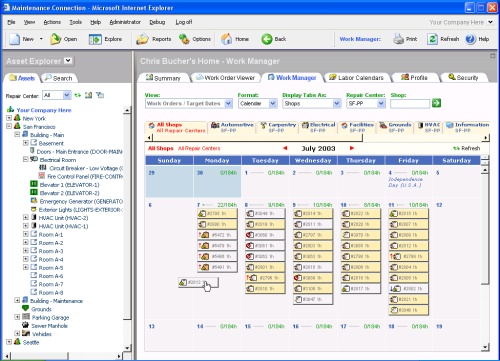The image size is (500, 361).
Task: Open the Display Tabs As dropdown
Action: (x=337, y=103)
